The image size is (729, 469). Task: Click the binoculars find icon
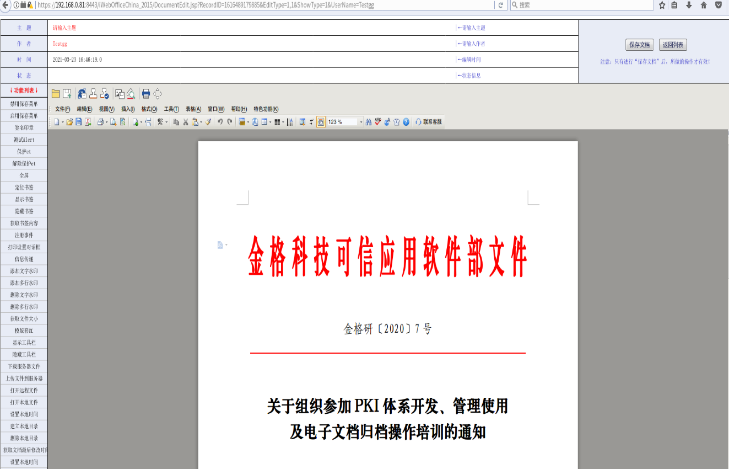(x=368, y=122)
